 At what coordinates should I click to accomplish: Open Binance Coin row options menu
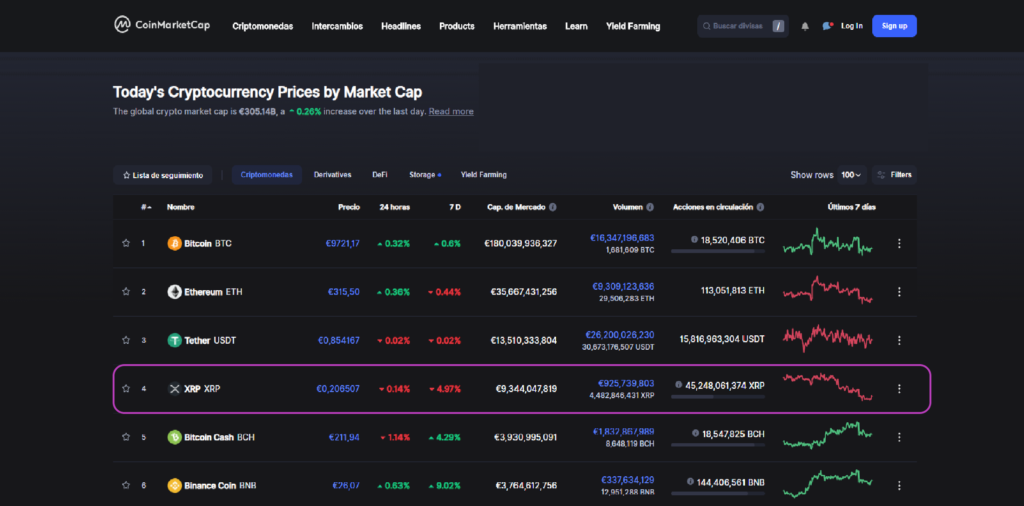pyautogui.click(x=899, y=485)
